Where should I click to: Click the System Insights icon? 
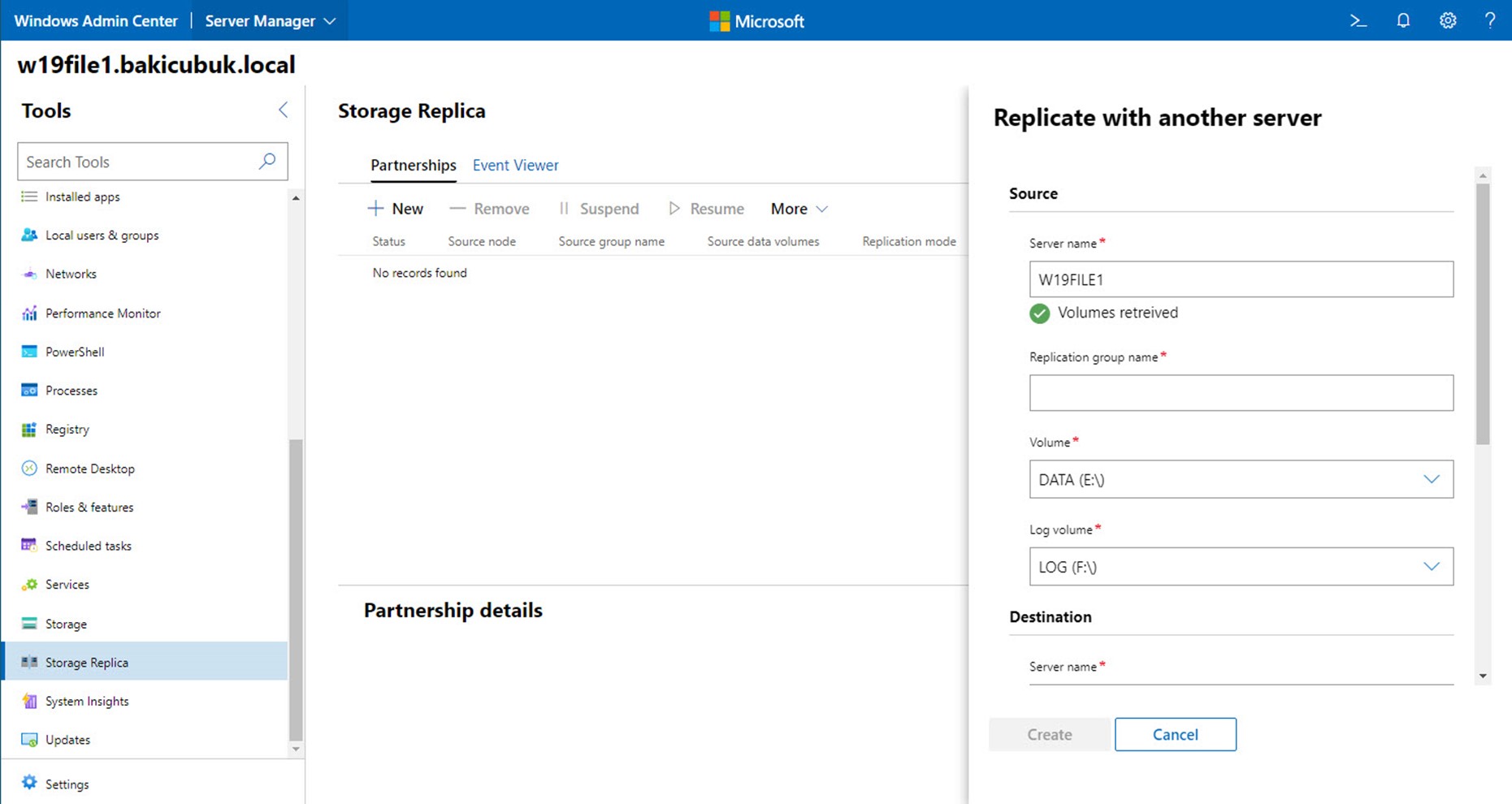tap(29, 701)
